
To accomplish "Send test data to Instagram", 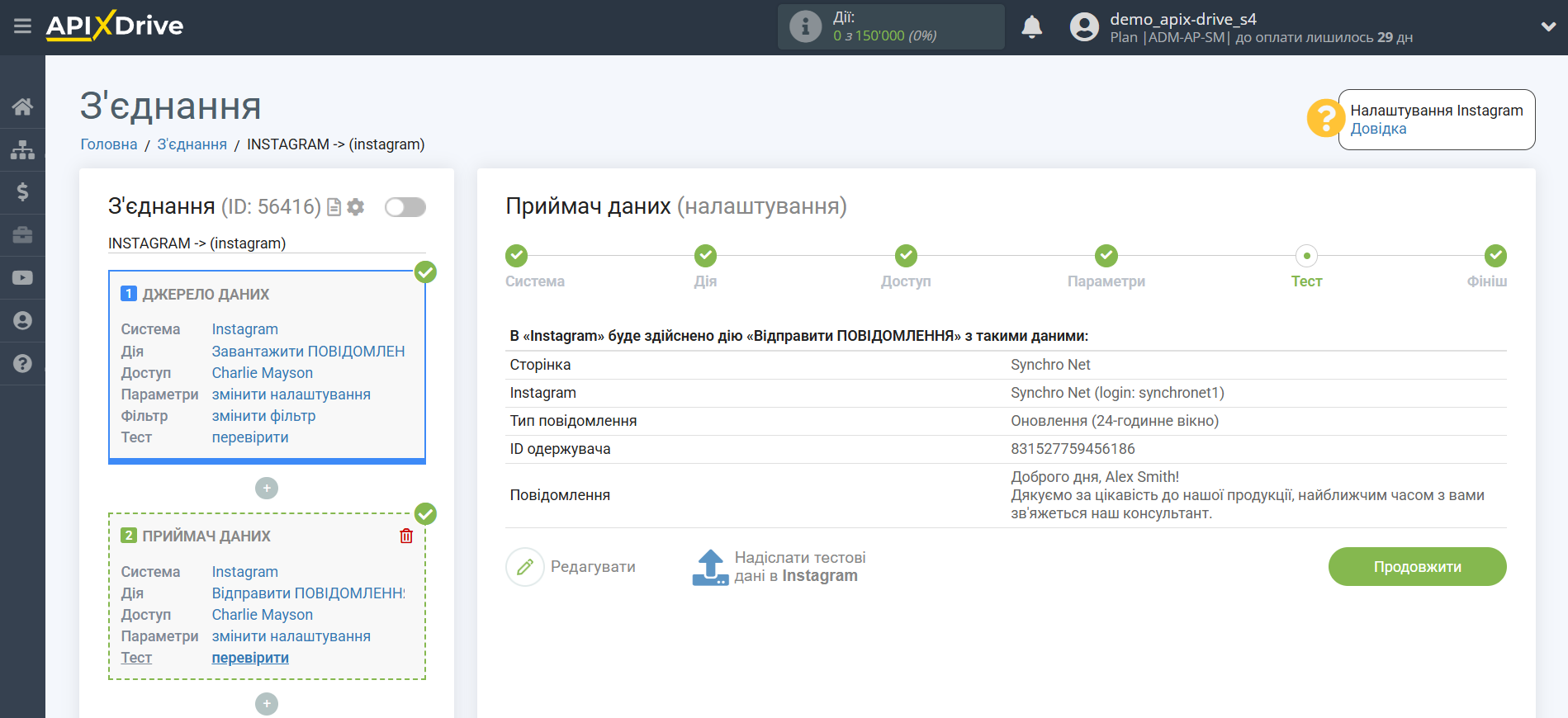I will (779, 567).
